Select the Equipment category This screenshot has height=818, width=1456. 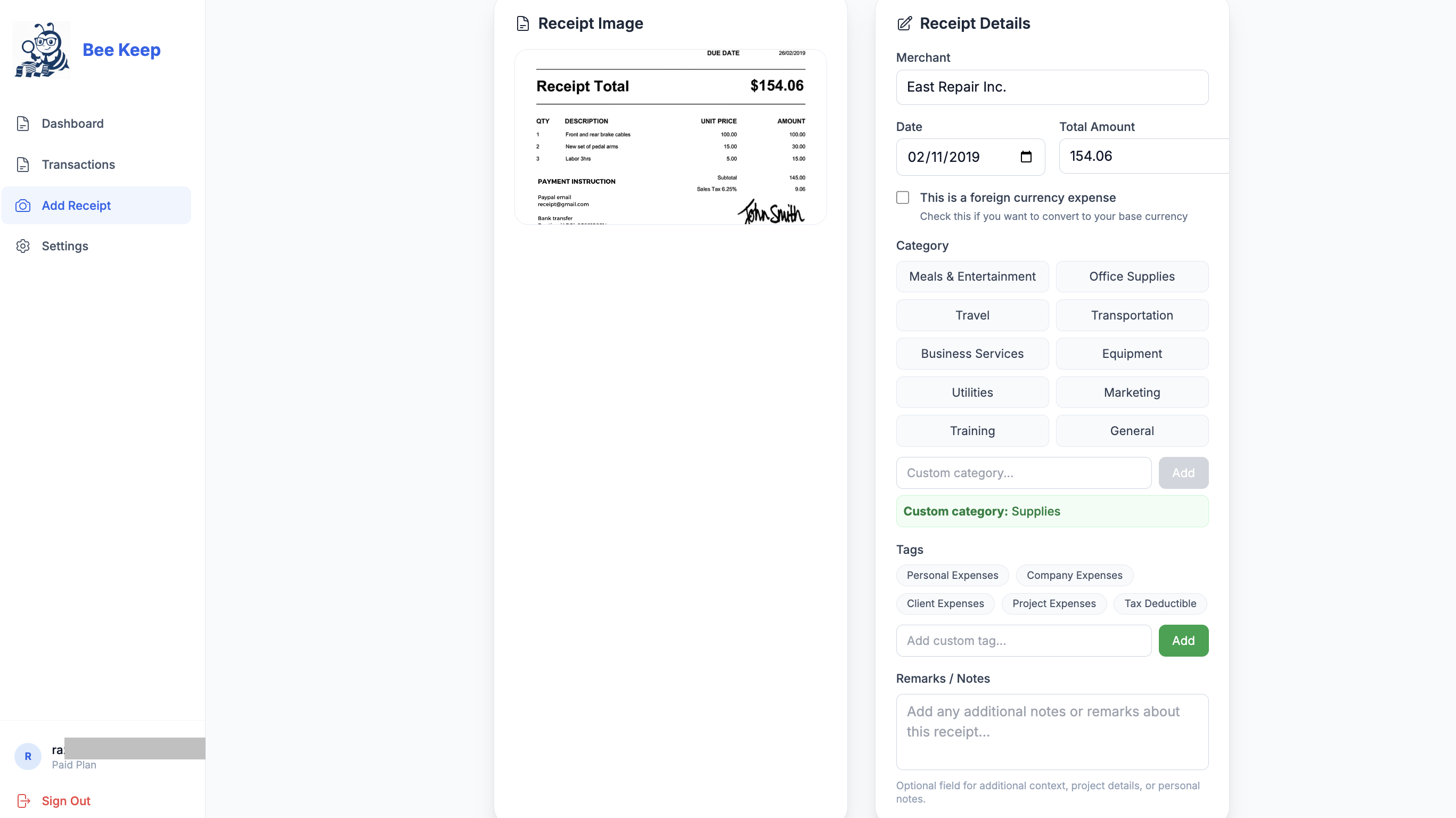1132,353
